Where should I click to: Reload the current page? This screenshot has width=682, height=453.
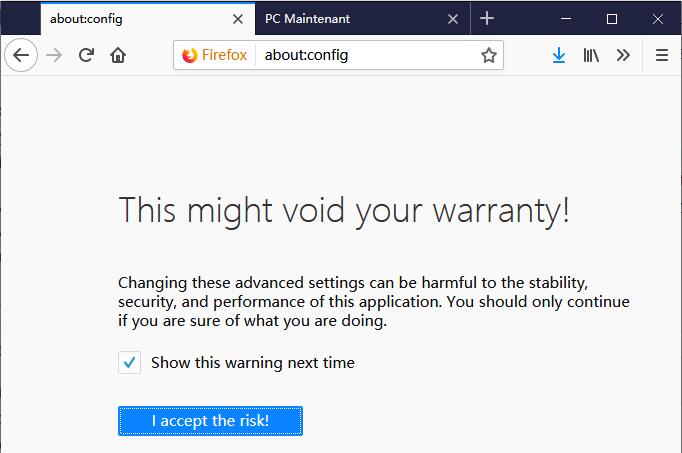click(x=86, y=55)
